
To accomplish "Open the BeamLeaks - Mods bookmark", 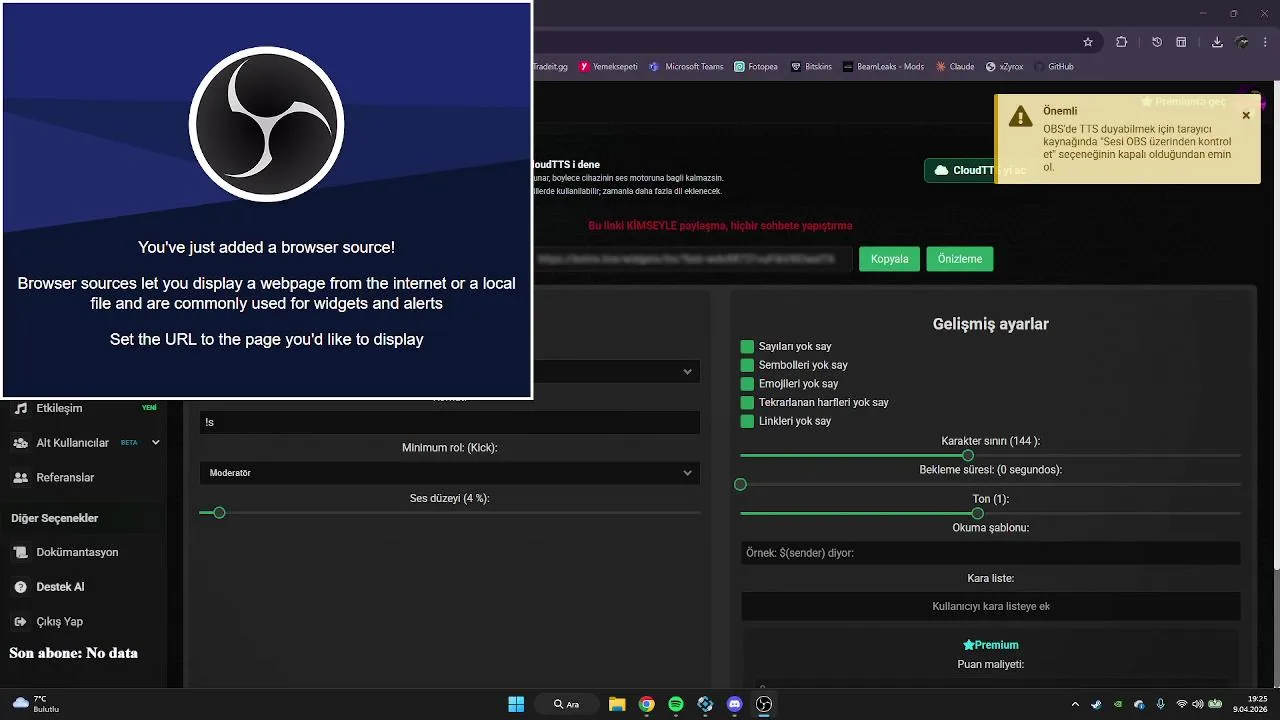I will 883,67.
